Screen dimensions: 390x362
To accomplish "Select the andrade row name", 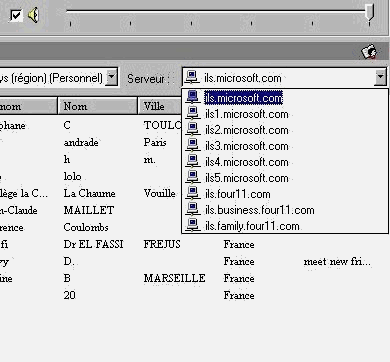I will [x=81, y=143].
